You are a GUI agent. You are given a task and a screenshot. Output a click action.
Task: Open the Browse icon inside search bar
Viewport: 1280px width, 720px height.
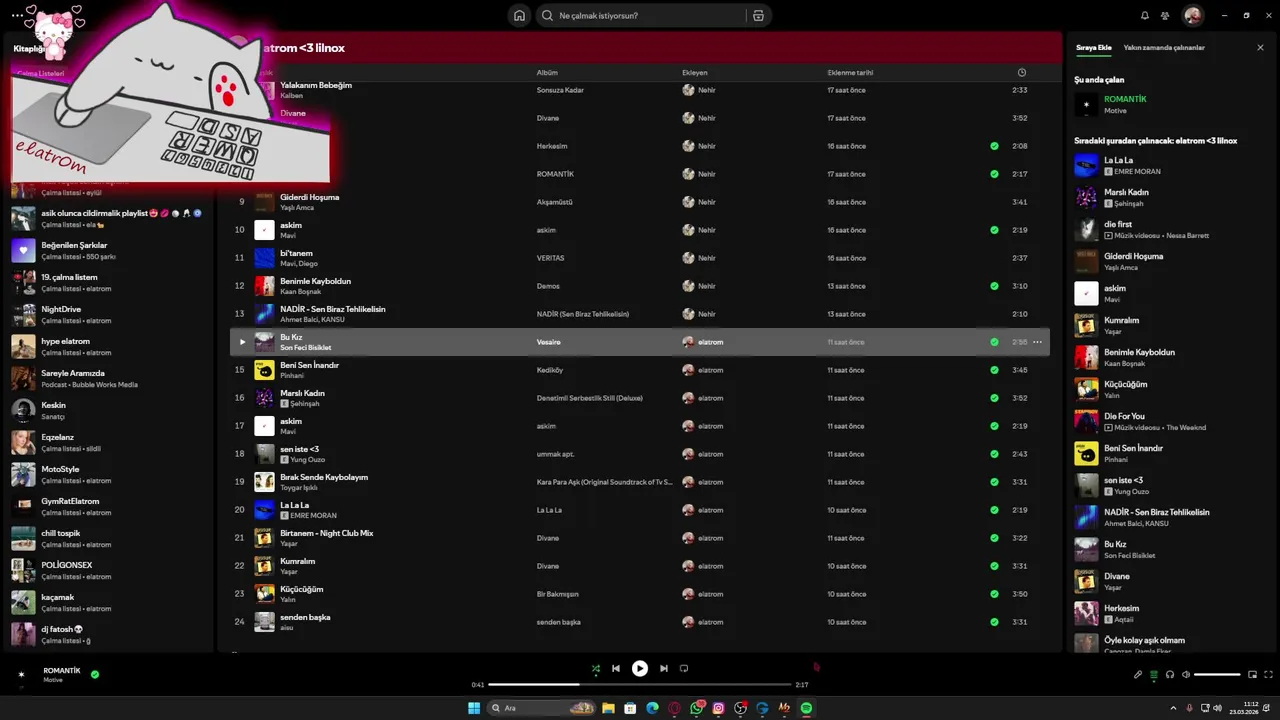click(758, 16)
